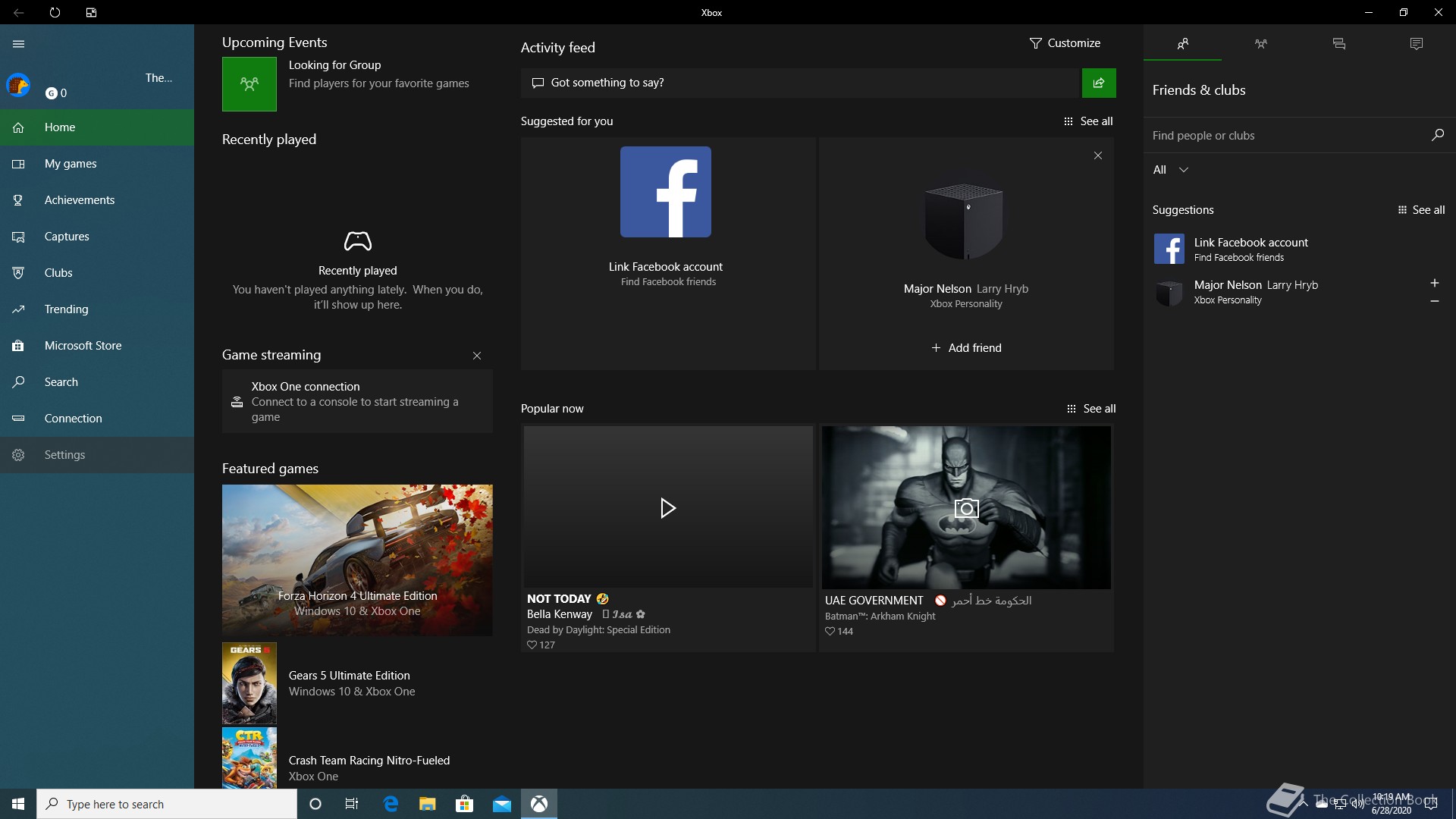Dismiss the Major Nelson suggestion card
The width and height of the screenshot is (1456, 819).
(x=1098, y=155)
